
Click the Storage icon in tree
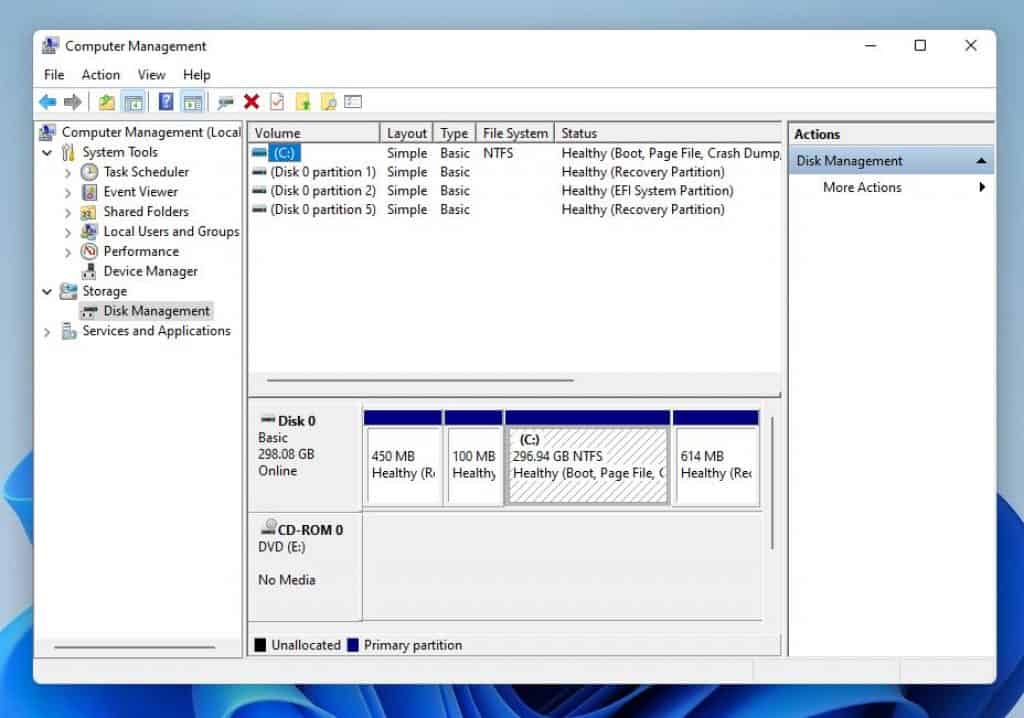69,291
